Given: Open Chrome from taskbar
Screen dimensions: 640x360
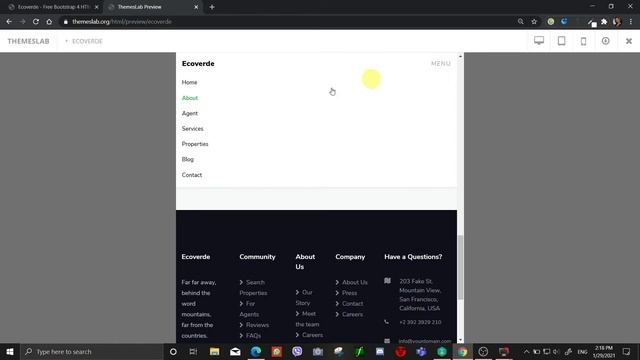Looking at the screenshot, I should (462, 351).
